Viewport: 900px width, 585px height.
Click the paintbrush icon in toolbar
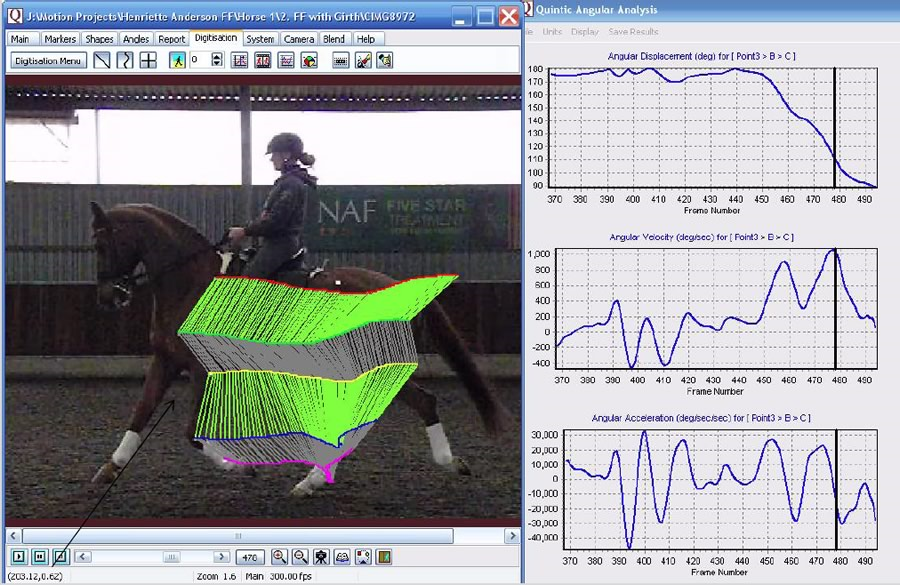pos(362,61)
